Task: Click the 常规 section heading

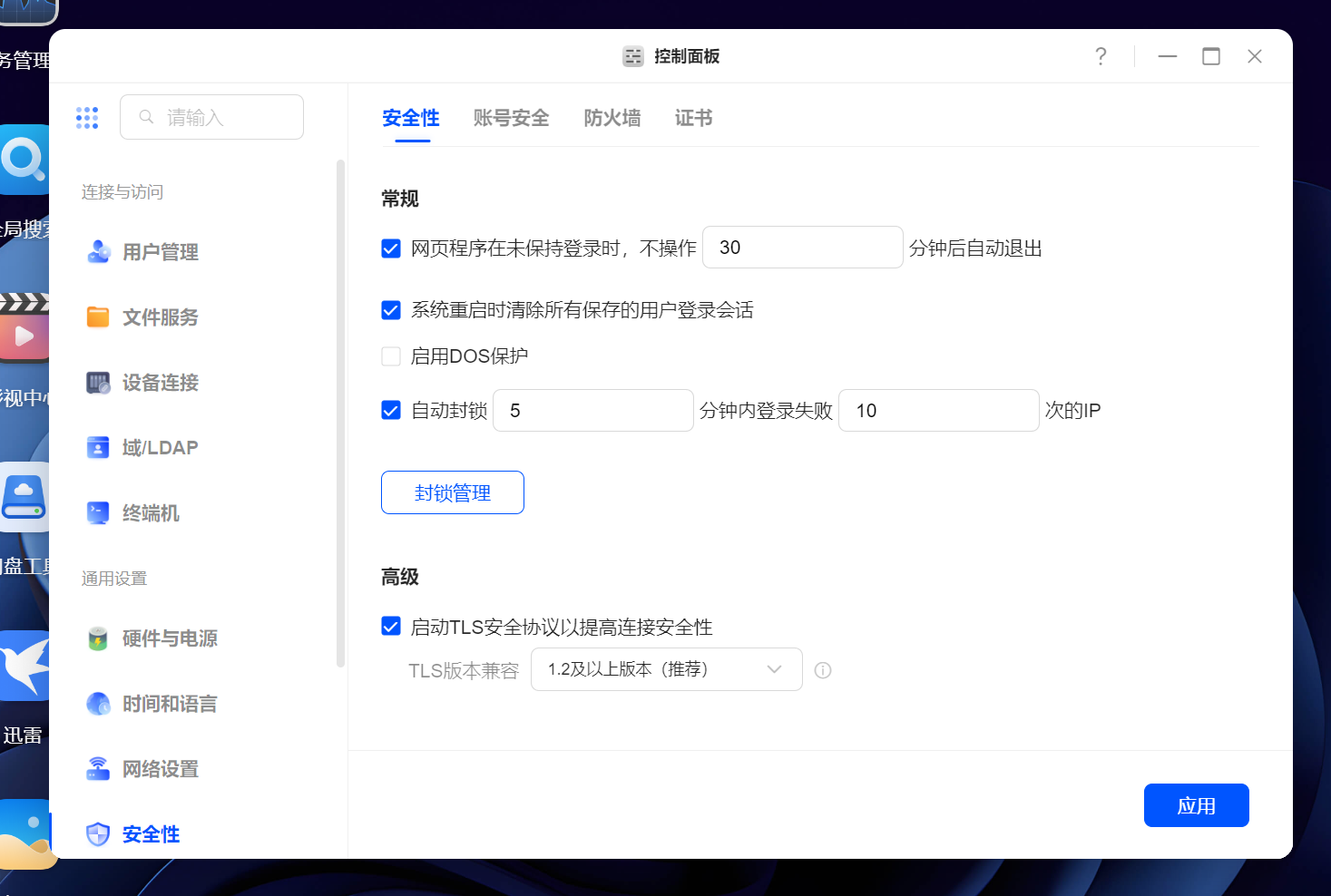Action: coord(400,199)
